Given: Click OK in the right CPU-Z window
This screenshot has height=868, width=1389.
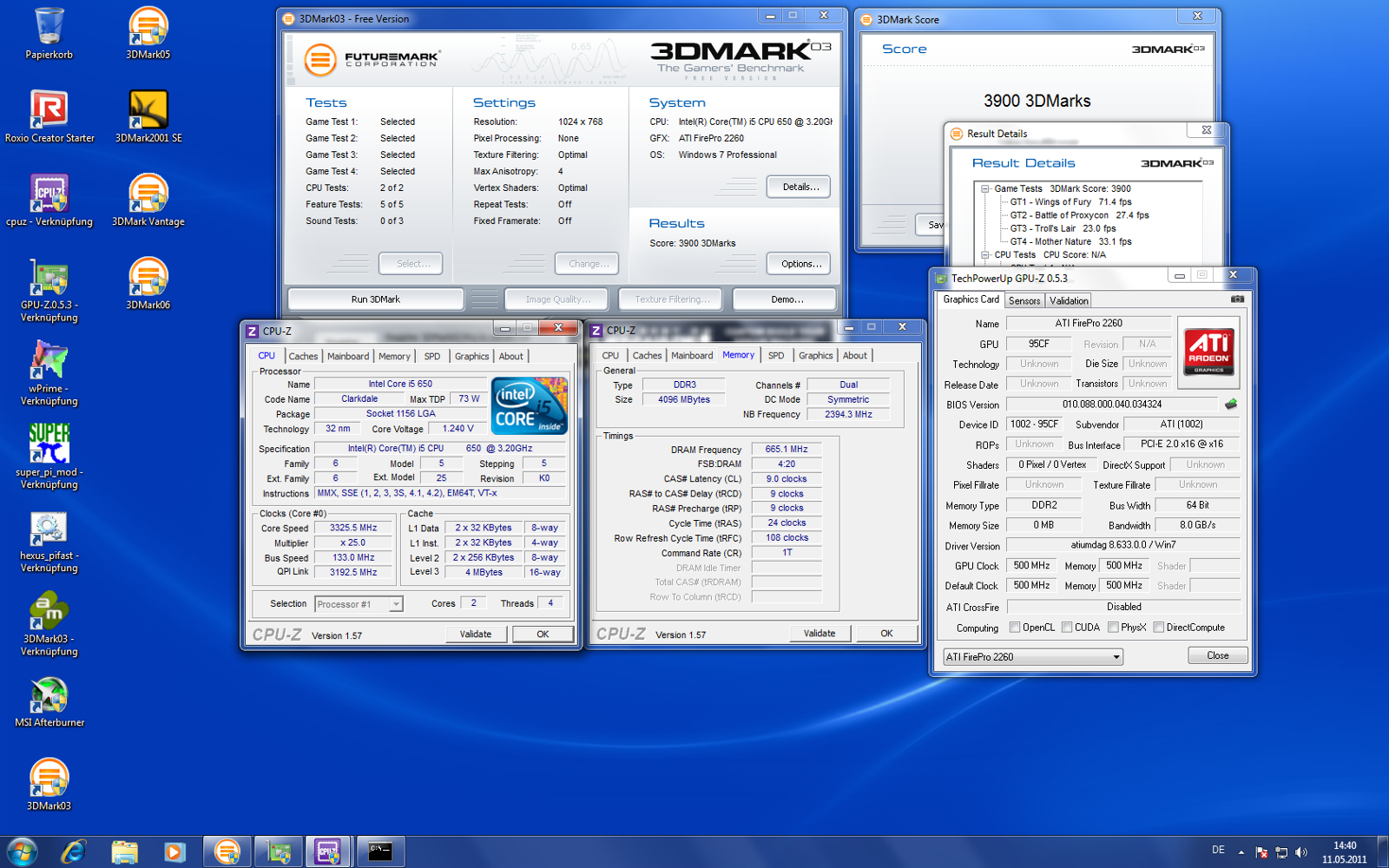Looking at the screenshot, I should click(x=886, y=634).
